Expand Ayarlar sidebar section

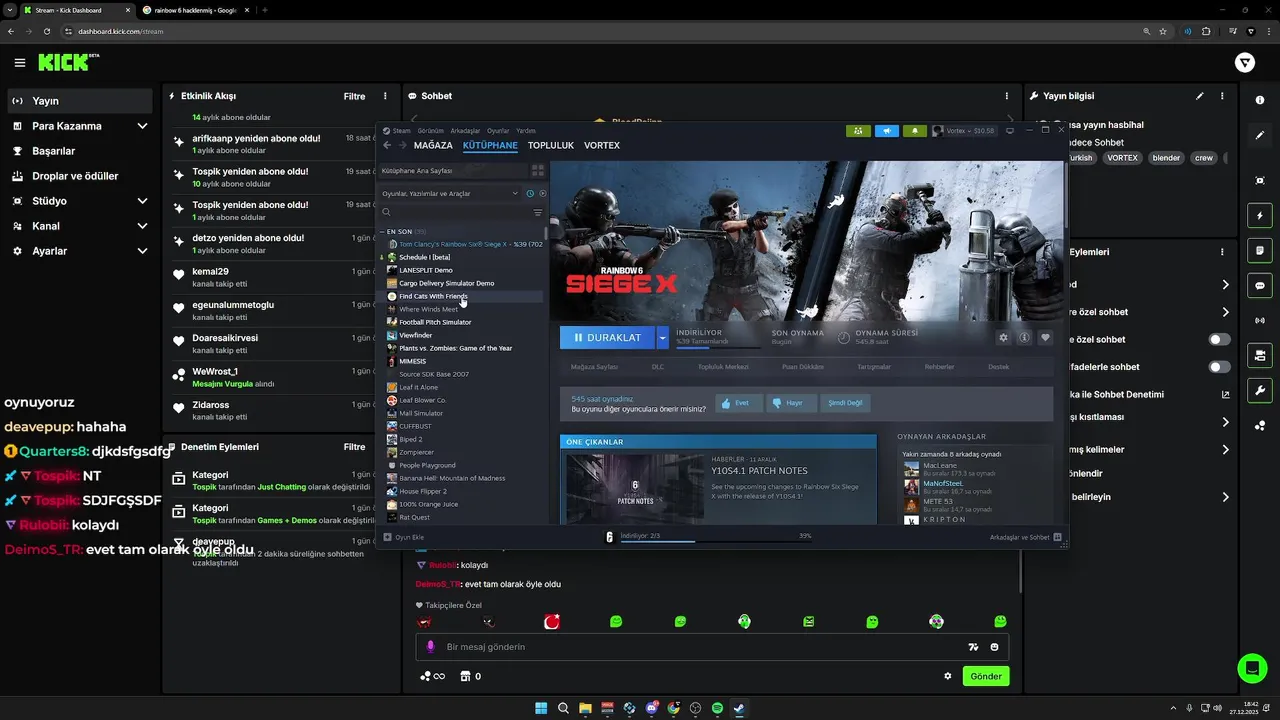142,251
